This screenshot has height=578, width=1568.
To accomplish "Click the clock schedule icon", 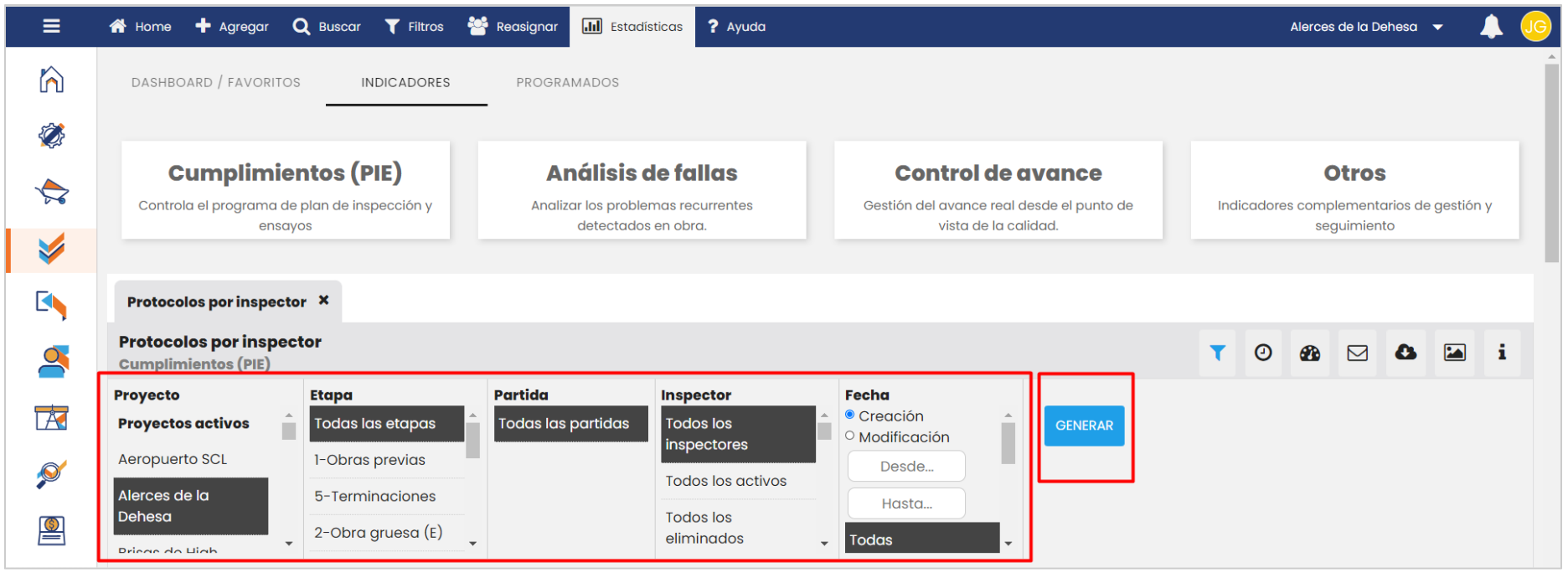I will [x=1263, y=354].
